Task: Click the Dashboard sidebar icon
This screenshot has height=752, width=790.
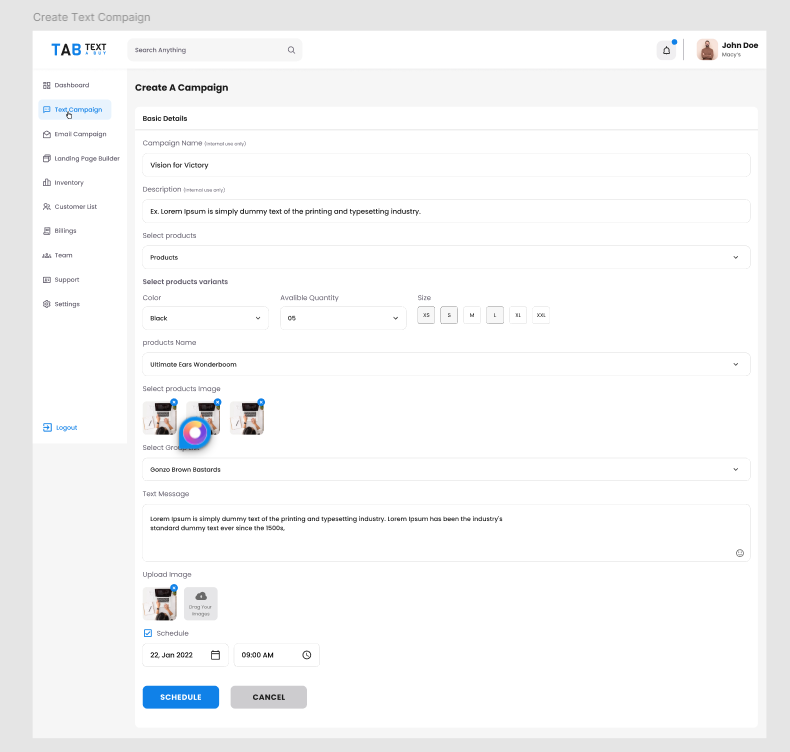Action: pos(47,85)
